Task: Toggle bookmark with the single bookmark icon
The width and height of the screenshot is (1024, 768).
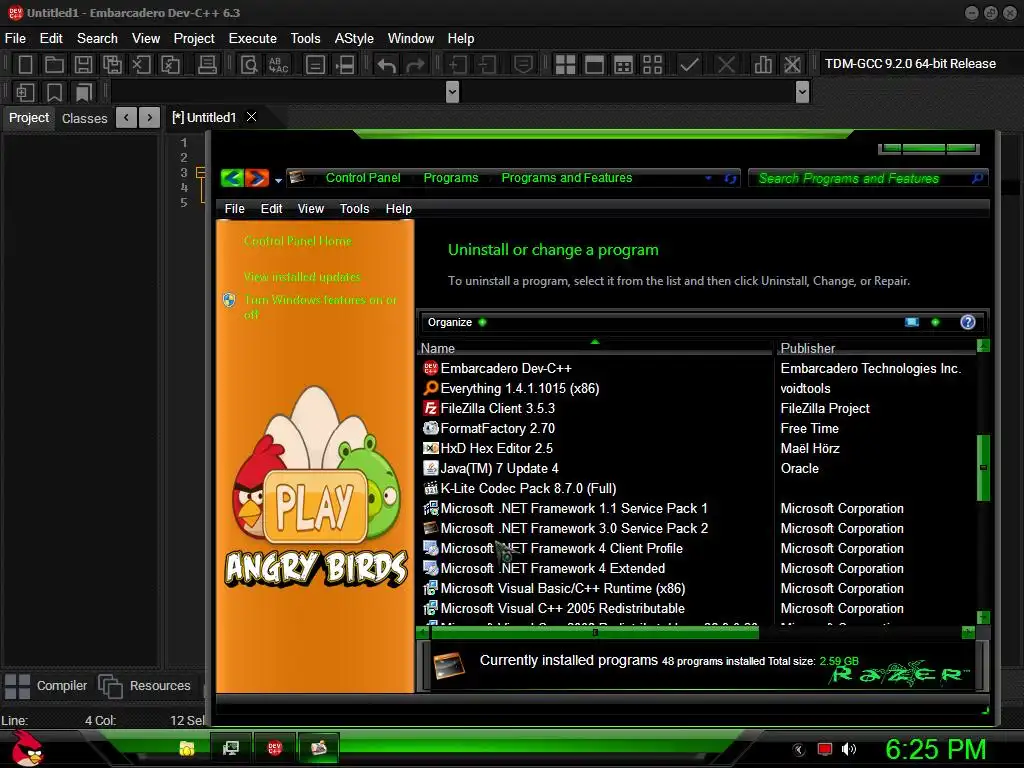Action: tap(54, 92)
